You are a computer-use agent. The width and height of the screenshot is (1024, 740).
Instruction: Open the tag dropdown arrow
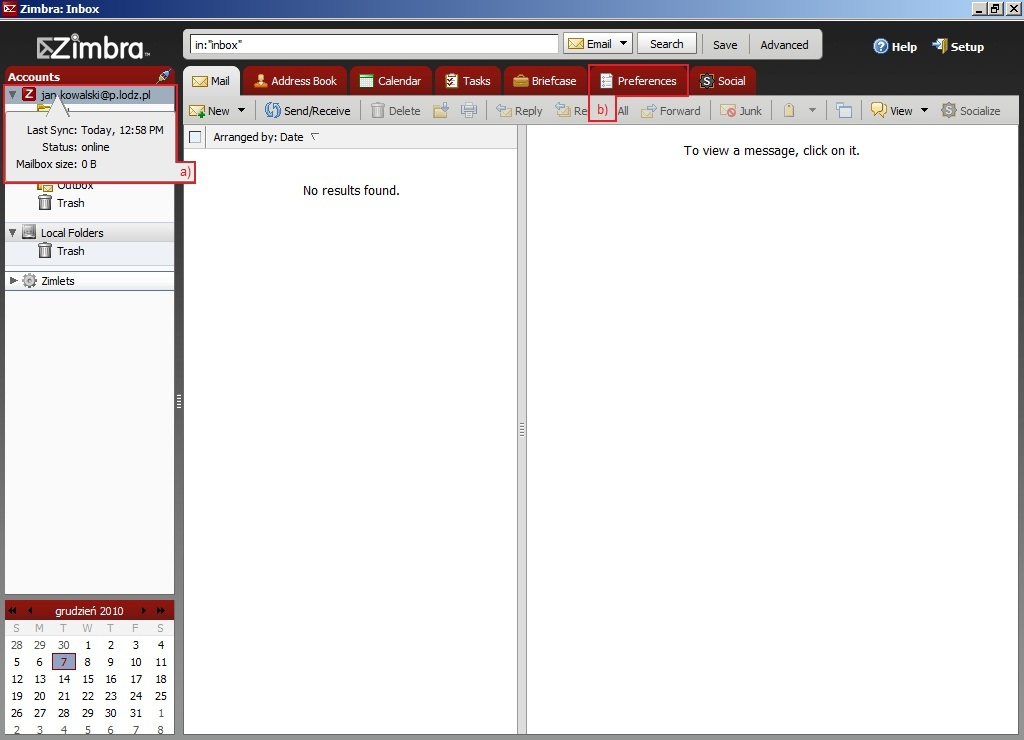pyautogui.click(x=812, y=110)
